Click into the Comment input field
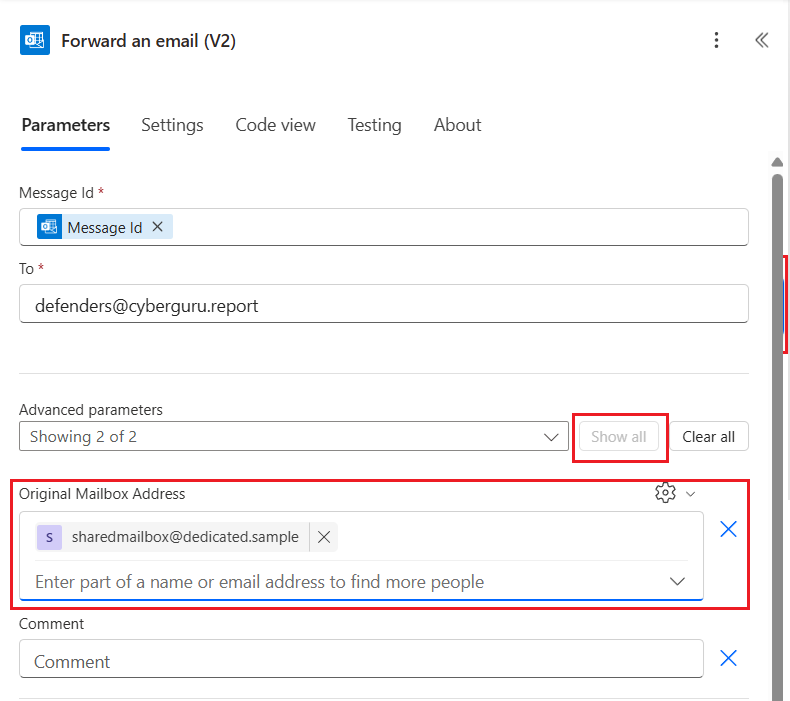 361,659
